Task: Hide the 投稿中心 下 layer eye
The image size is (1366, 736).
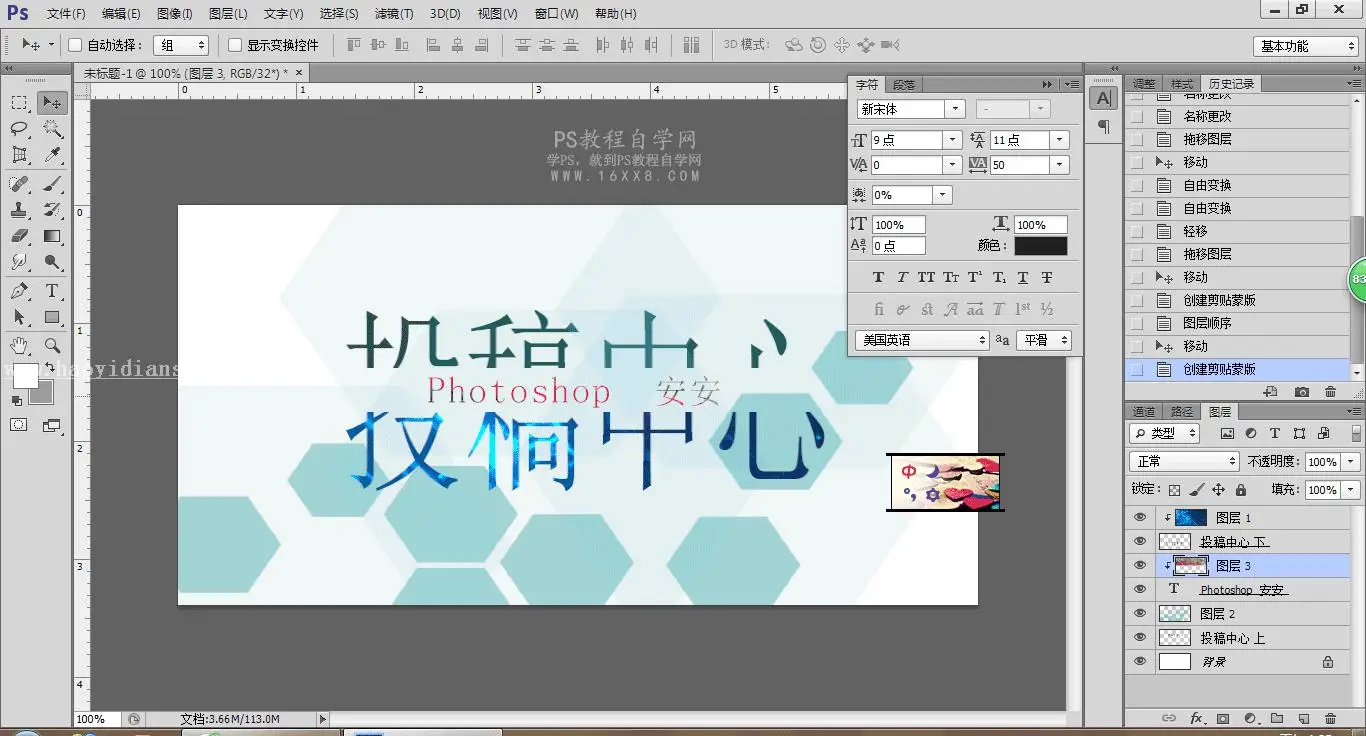Action: tap(1140, 541)
